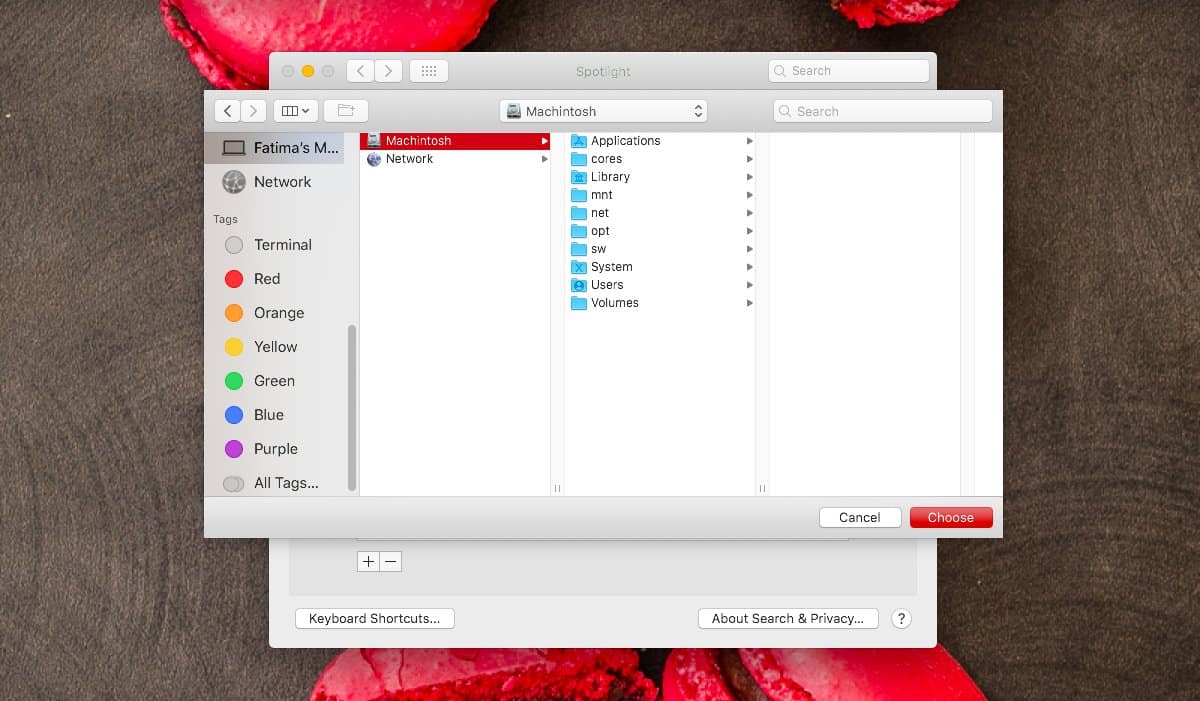Expand Network in the devices column
The height and width of the screenshot is (701, 1200).
pyautogui.click(x=543, y=158)
